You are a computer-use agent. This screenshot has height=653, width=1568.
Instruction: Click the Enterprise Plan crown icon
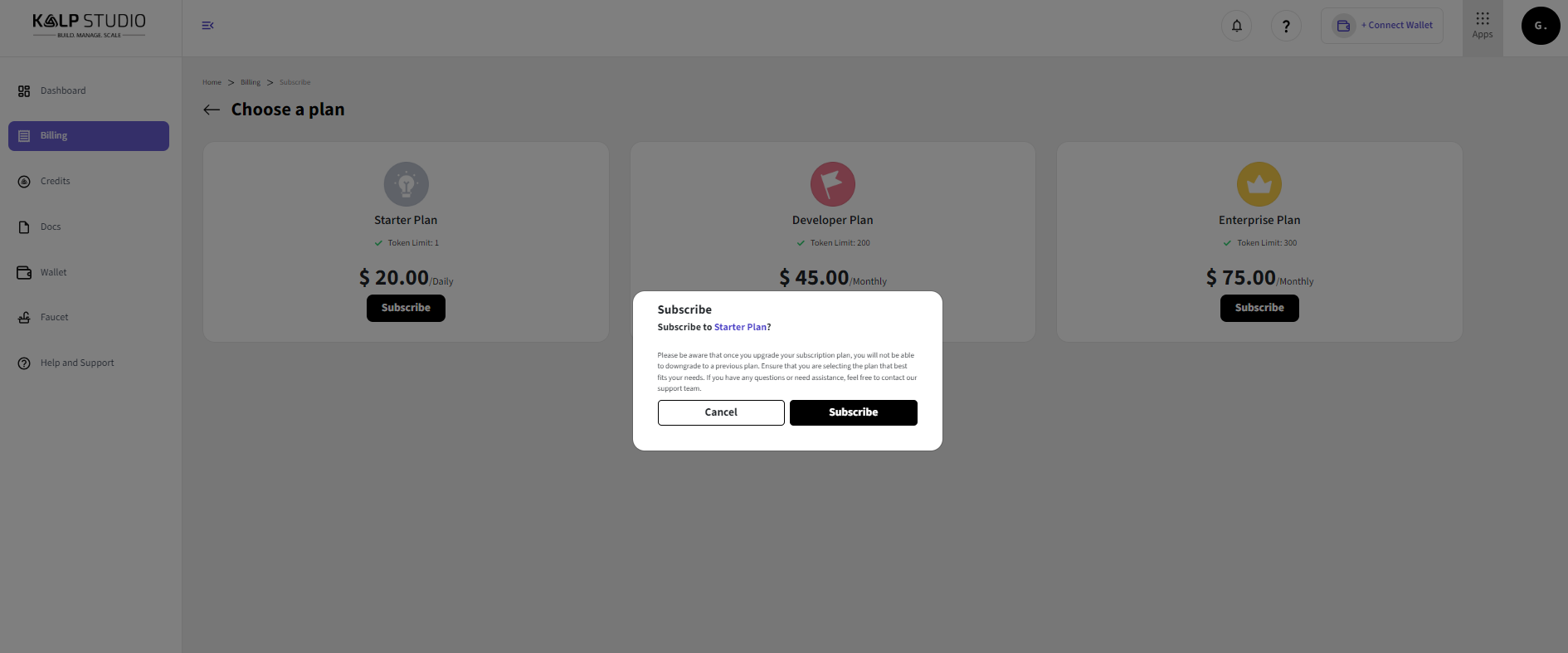1259,184
